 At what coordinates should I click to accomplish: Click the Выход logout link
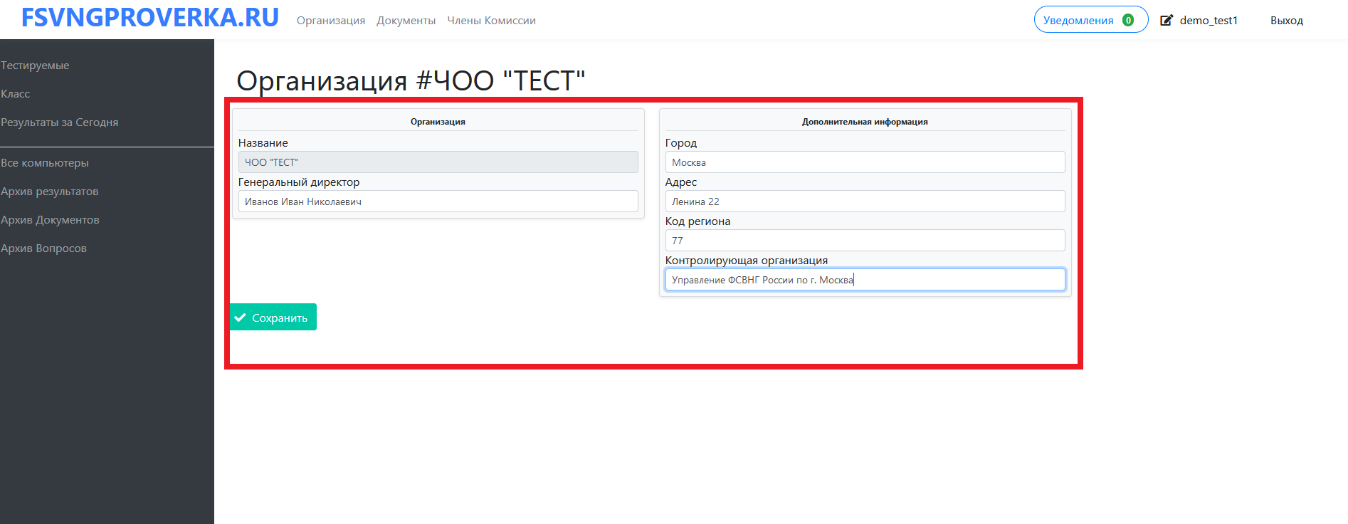pos(1286,20)
